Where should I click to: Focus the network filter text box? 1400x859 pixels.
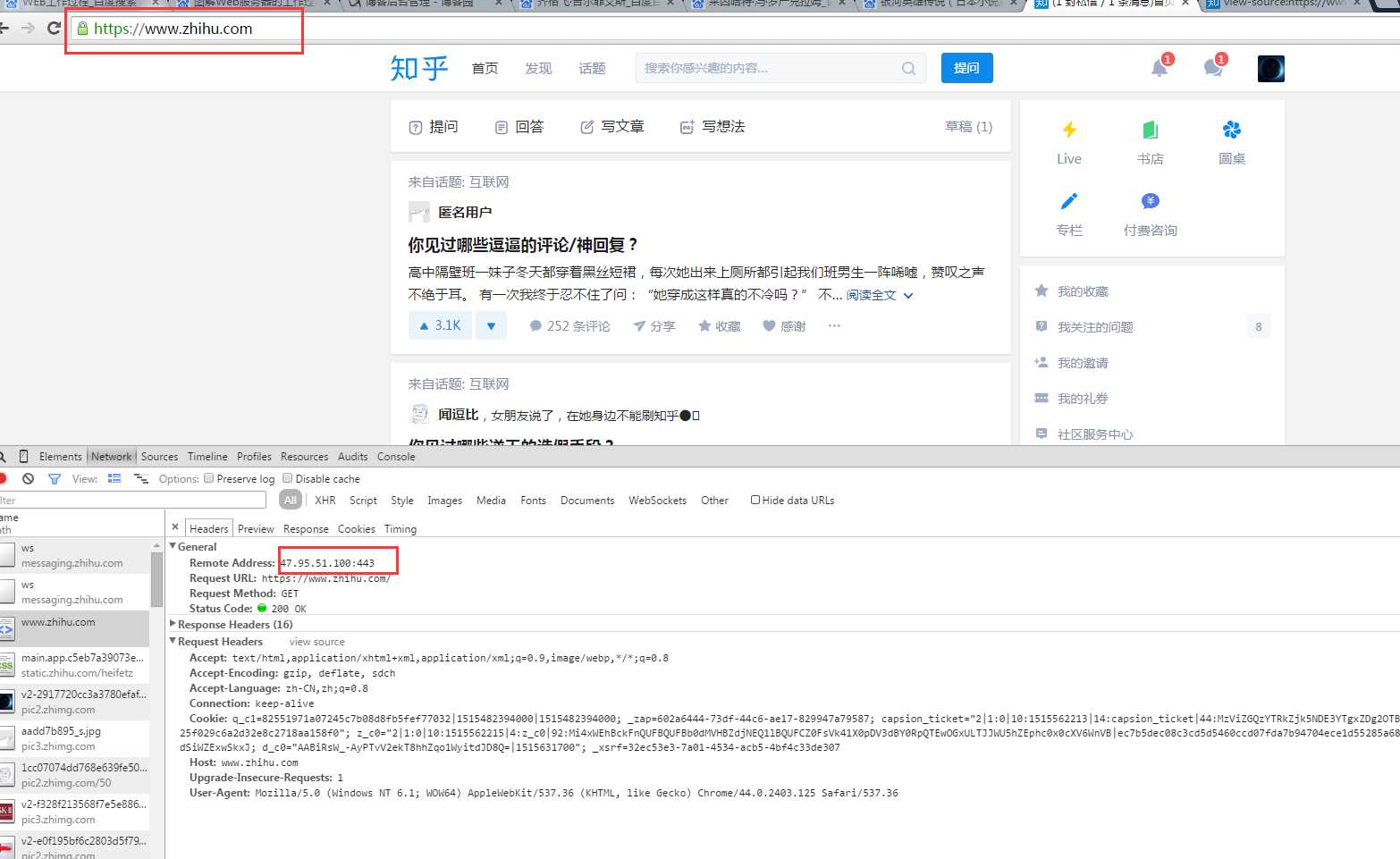pyautogui.click(x=132, y=501)
